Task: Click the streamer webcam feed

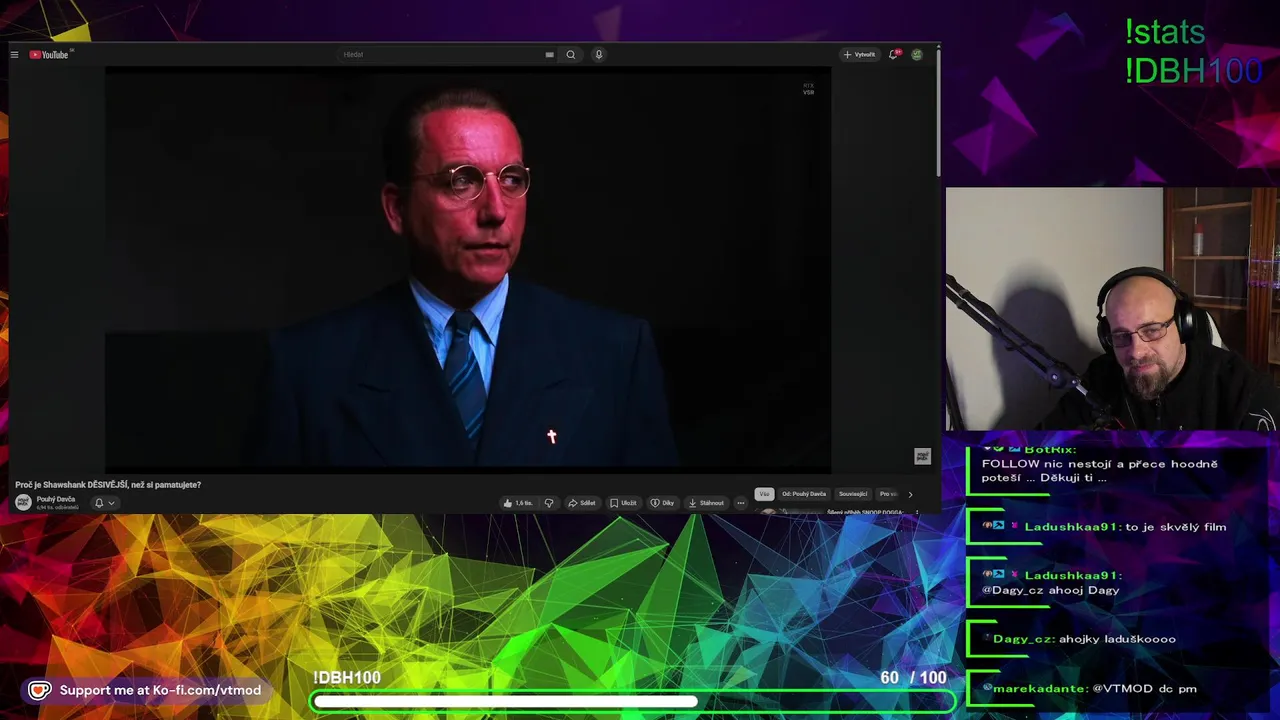Action: pos(1112,309)
